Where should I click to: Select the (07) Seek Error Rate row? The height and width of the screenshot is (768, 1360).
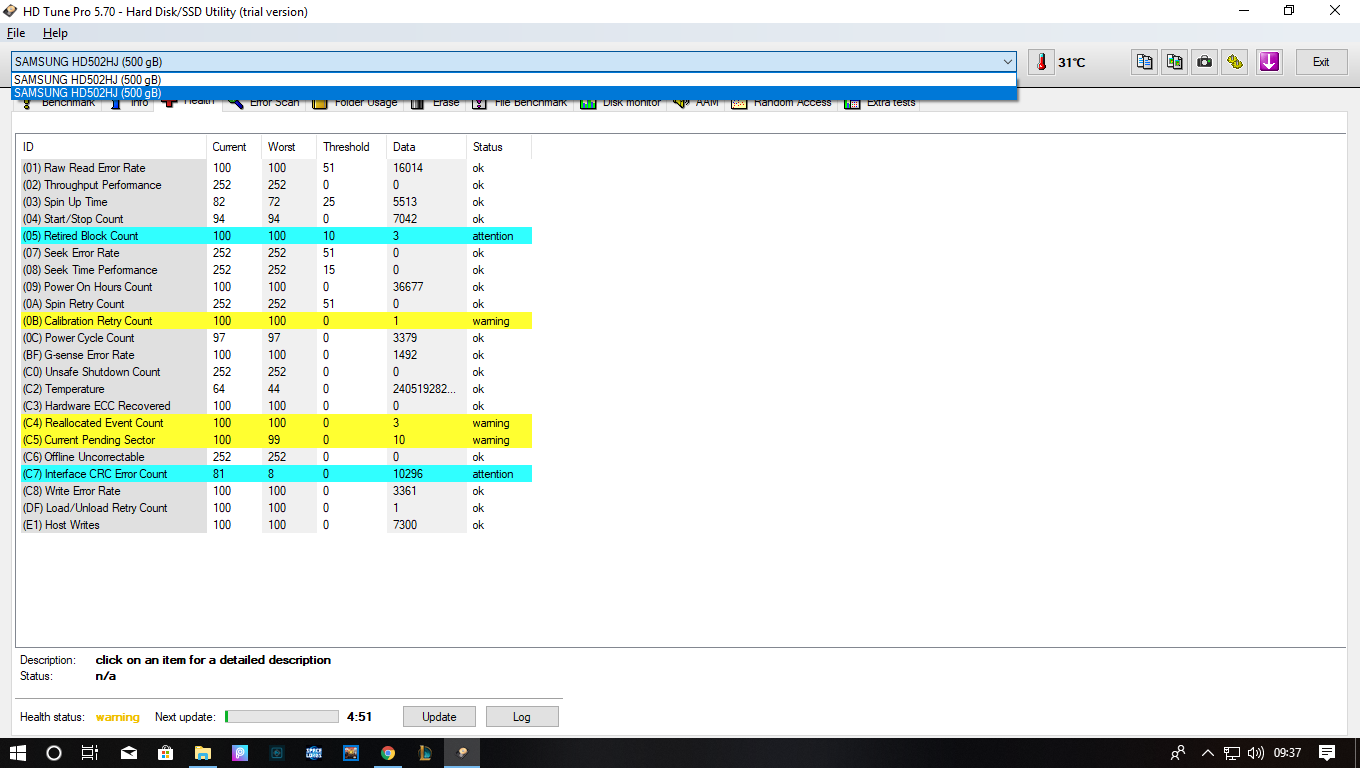coord(276,253)
